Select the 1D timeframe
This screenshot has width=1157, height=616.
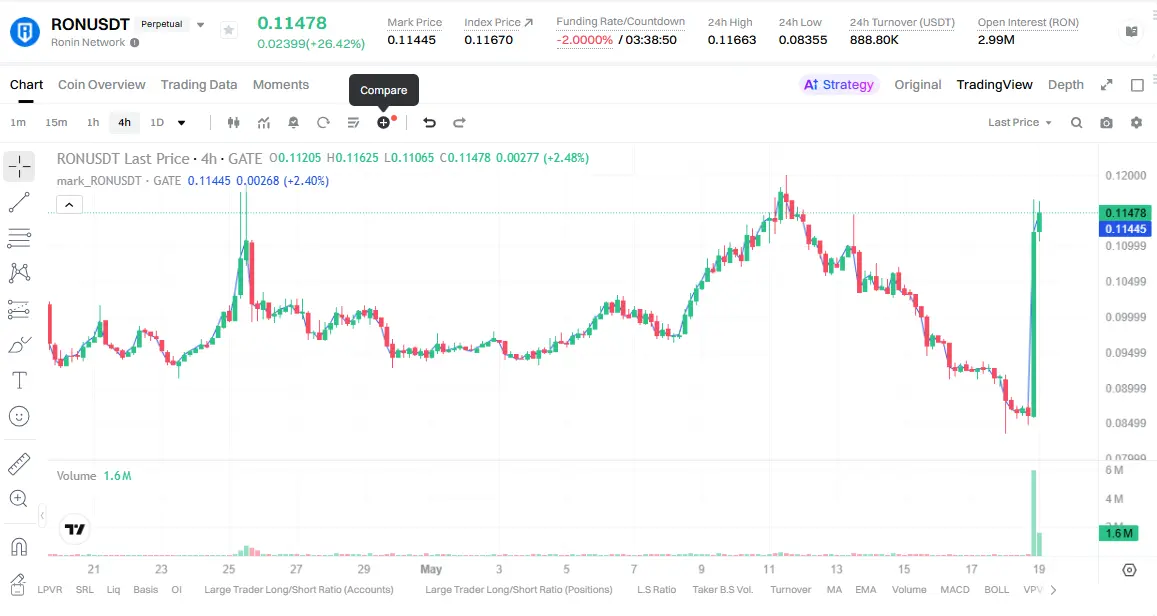click(x=157, y=122)
